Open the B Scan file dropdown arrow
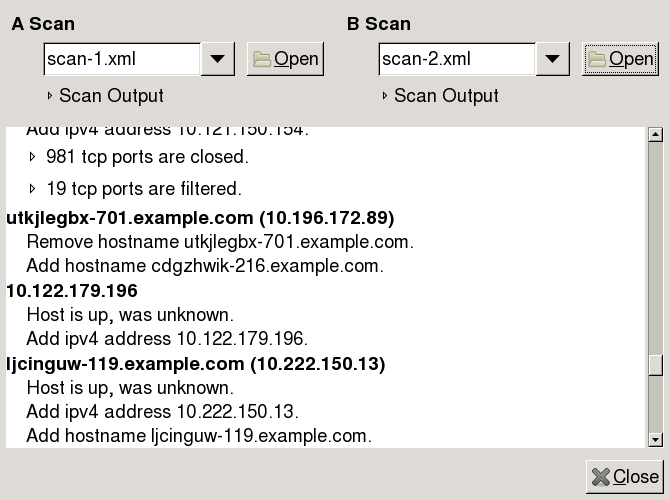This screenshot has width=670, height=500. pos(552,59)
